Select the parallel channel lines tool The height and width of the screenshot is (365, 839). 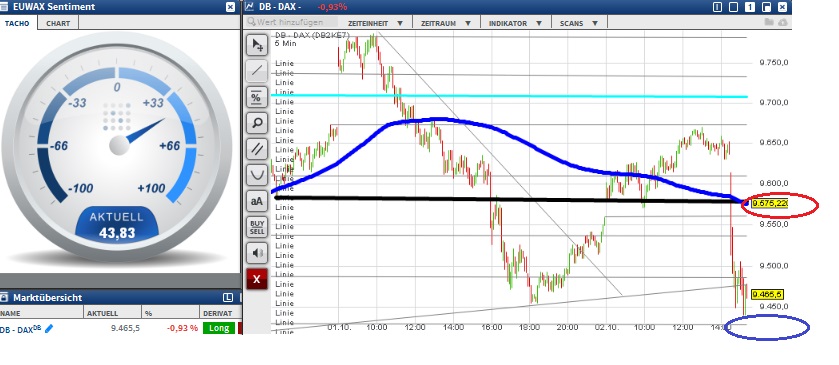[257, 149]
